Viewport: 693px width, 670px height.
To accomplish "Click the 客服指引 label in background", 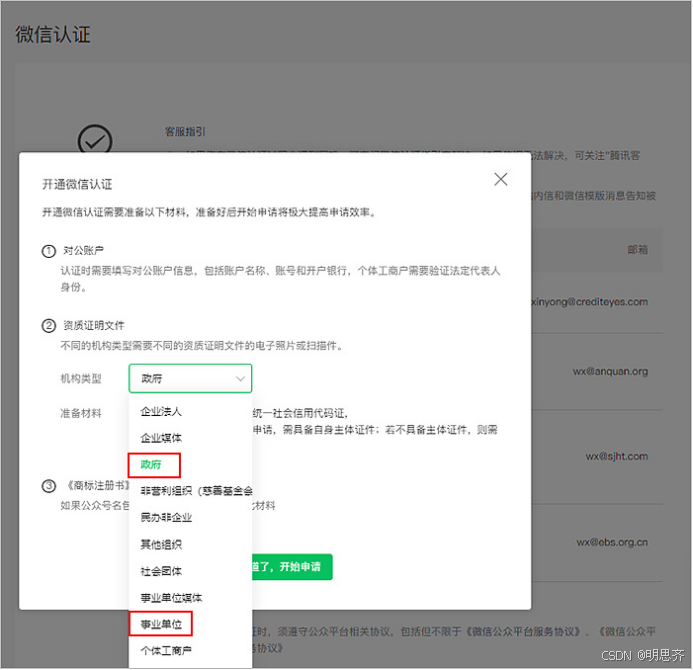I will click(x=185, y=132).
